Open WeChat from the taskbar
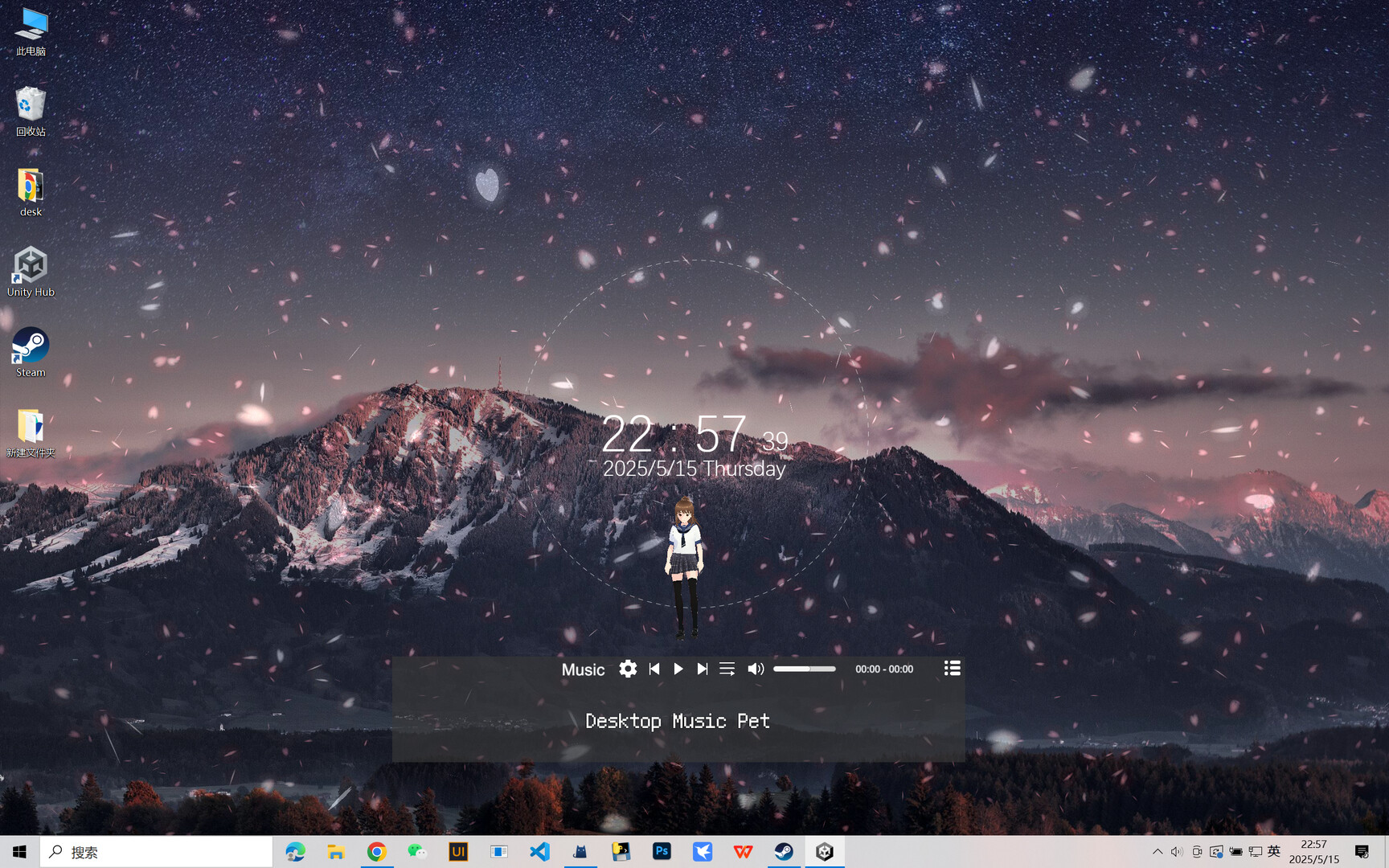 click(x=417, y=851)
